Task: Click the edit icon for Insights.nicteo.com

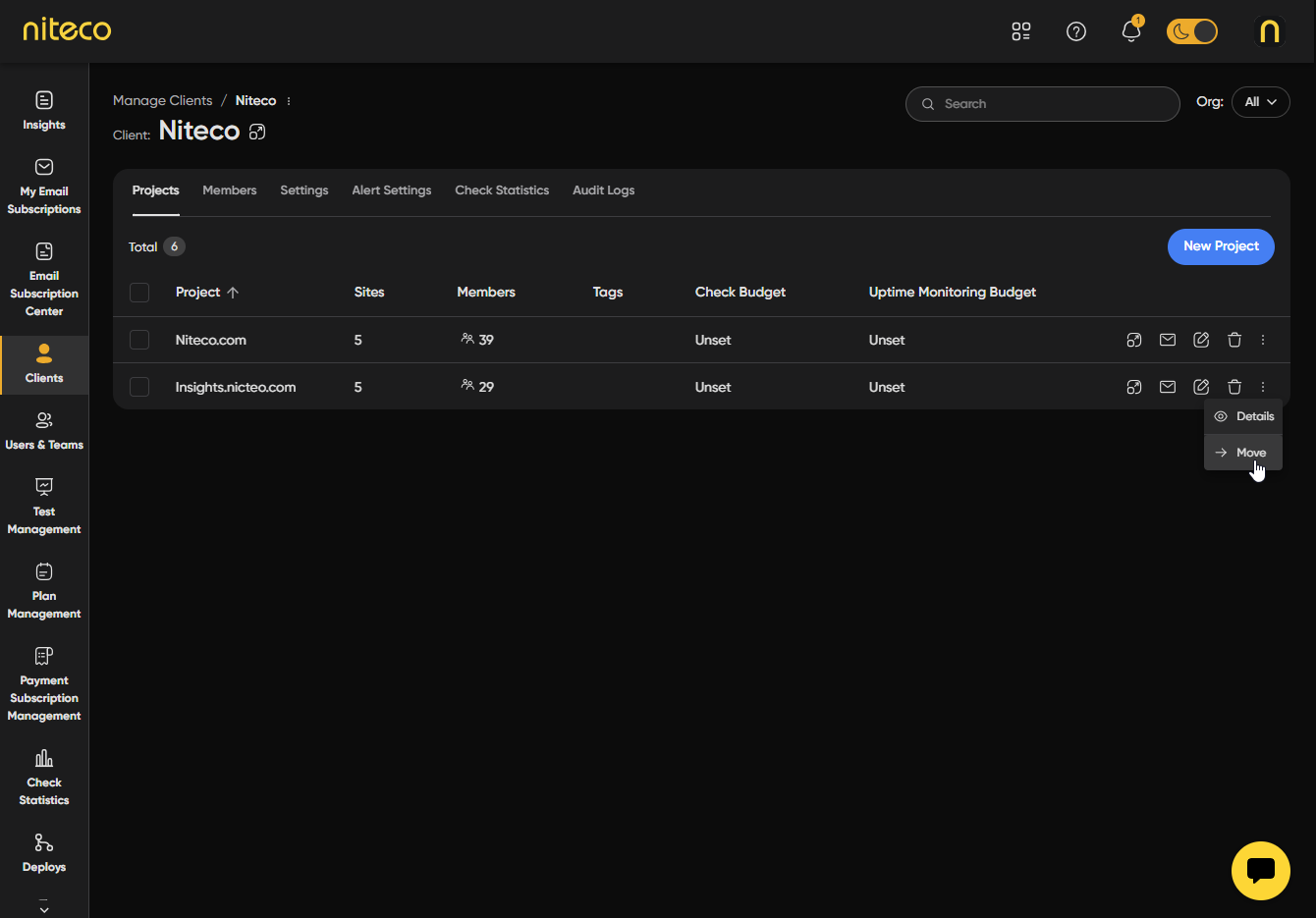Action: [1201, 387]
